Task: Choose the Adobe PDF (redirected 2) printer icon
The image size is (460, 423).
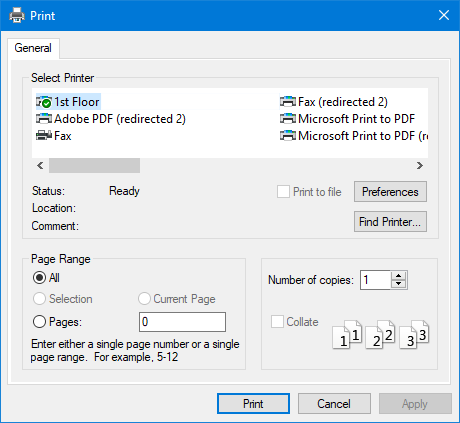Action: point(44,119)
